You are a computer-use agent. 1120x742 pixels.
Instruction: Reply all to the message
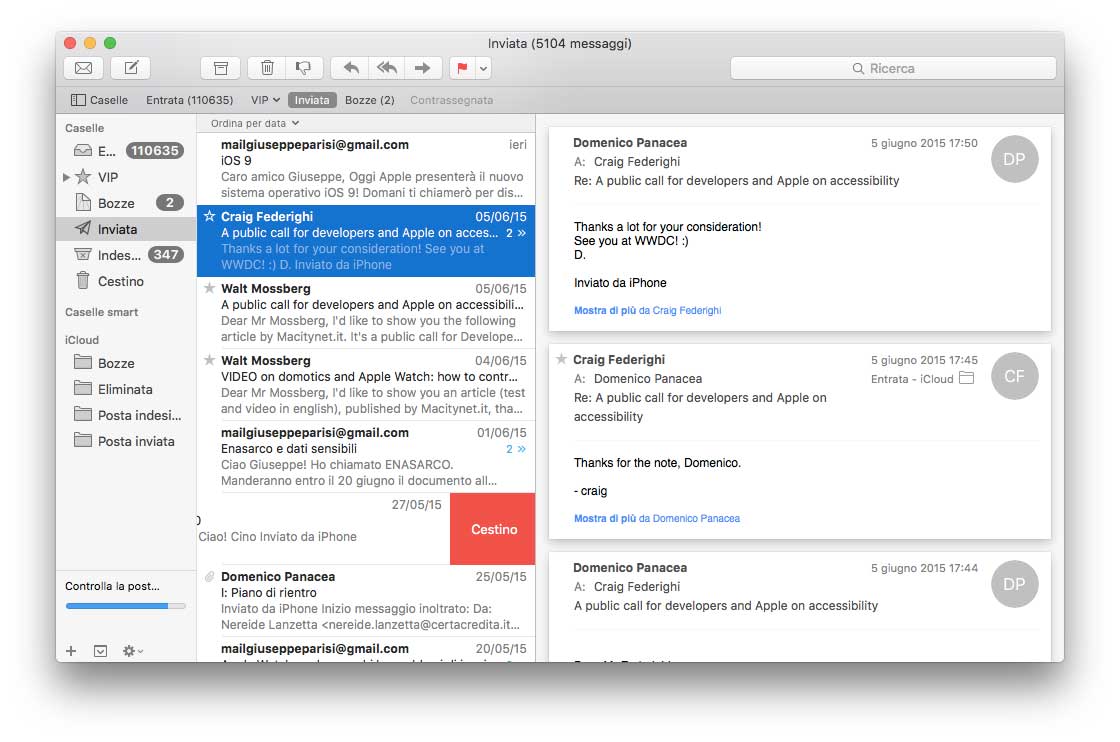click(386, 68)
